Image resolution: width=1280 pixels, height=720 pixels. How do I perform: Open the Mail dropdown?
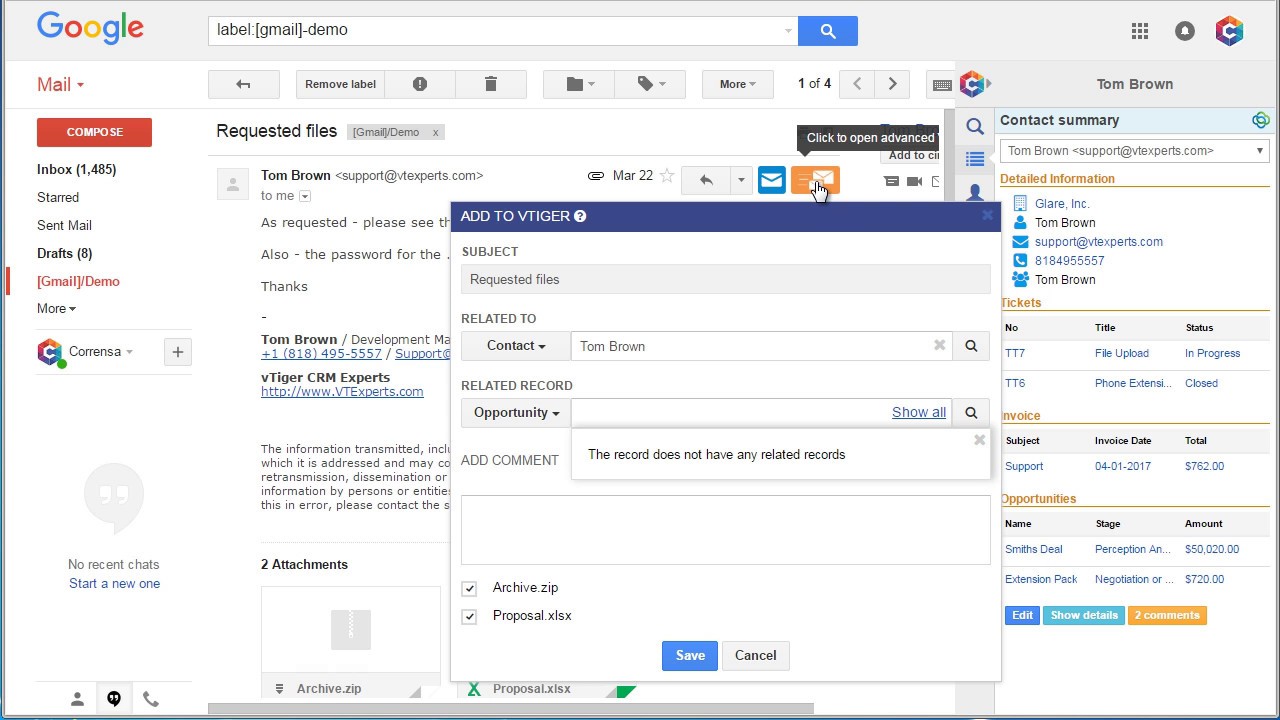coord(61,85)
